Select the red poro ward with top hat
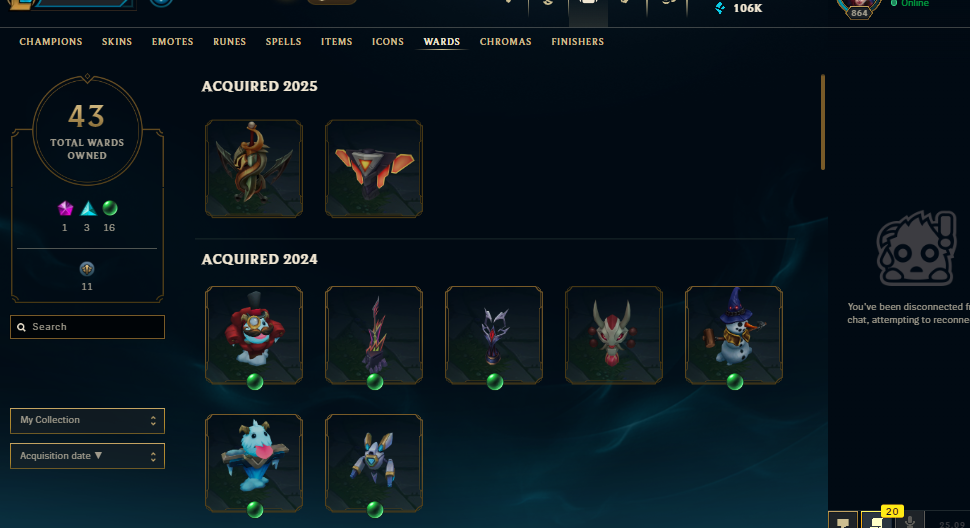This screenshot has width=970, height=528. (x=254, y=335)
